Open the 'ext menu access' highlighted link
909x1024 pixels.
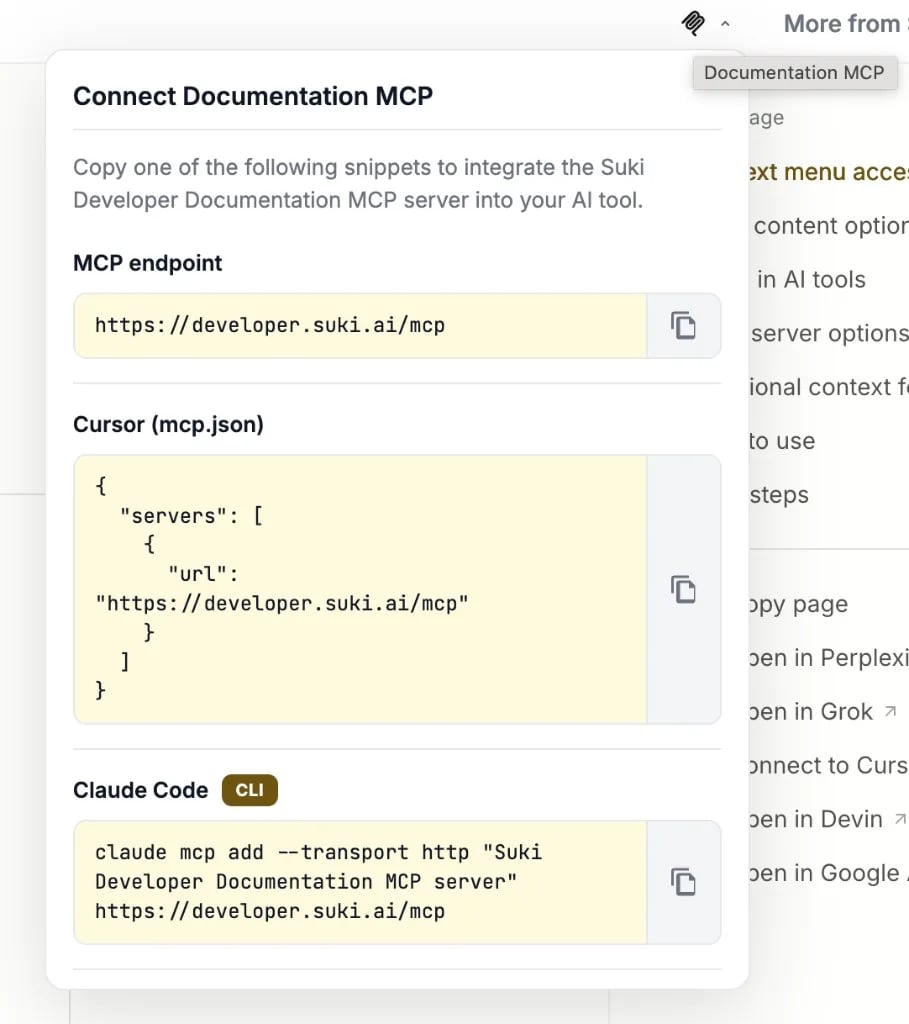[x=829, y=172]
